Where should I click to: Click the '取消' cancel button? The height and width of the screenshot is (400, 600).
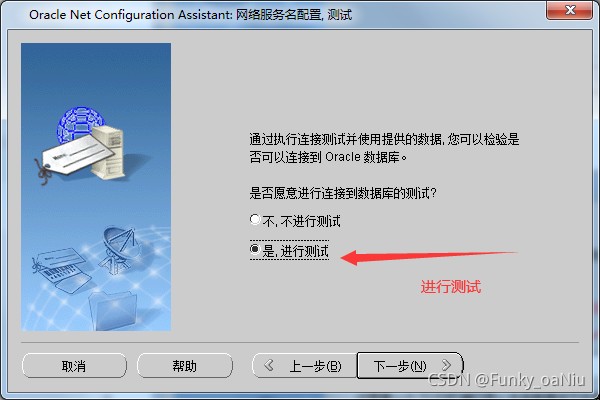pos(74,366)
